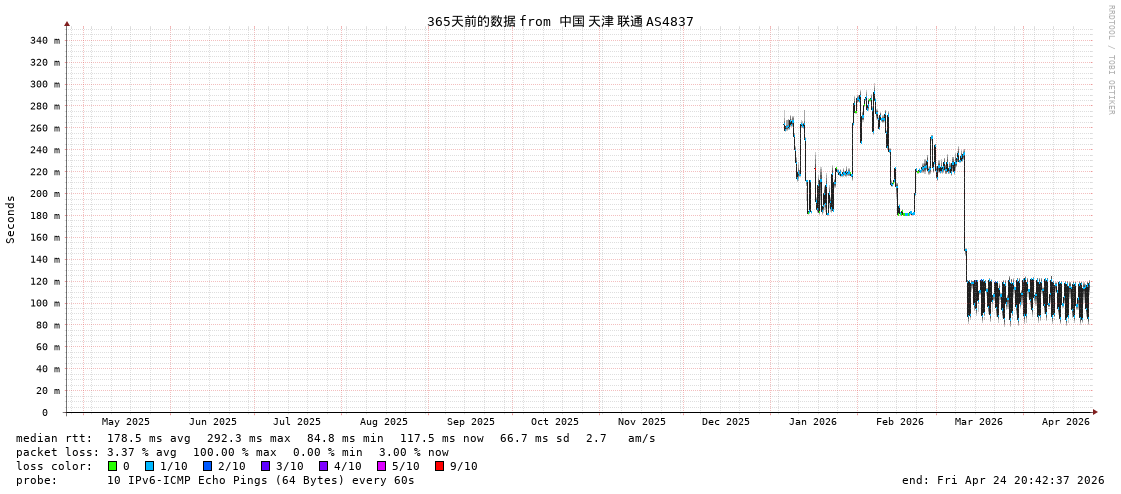The width and height of the screenshot is (1121, 494).
Task: Click the Aug 2025 axis label
Action: click(x=383, y=422)
